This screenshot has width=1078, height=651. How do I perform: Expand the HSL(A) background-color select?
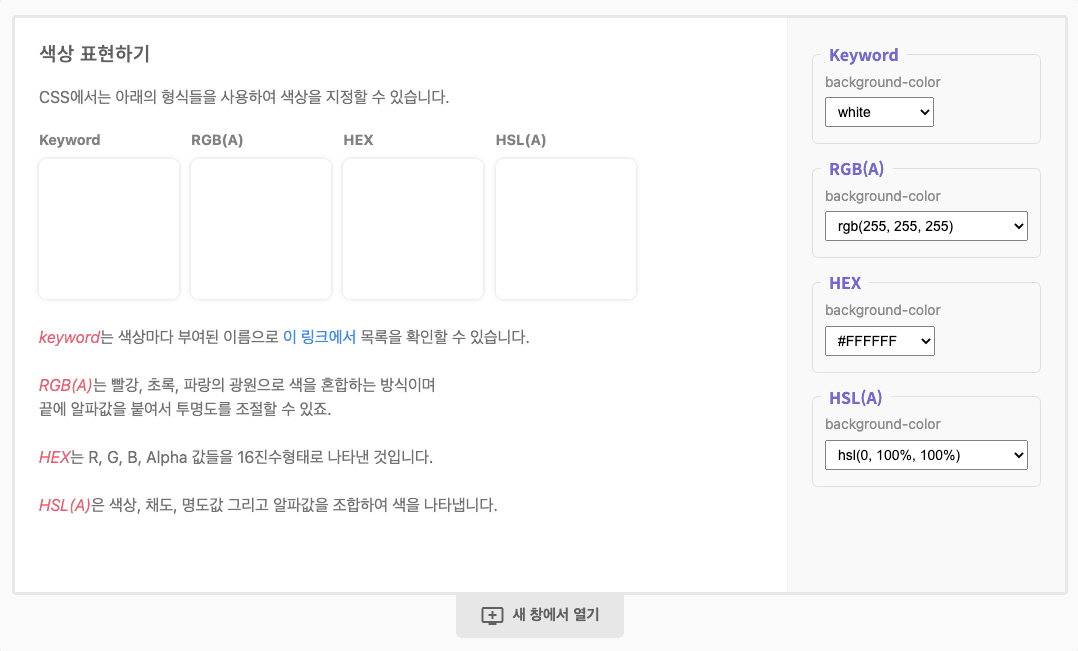tap(926, 455)
